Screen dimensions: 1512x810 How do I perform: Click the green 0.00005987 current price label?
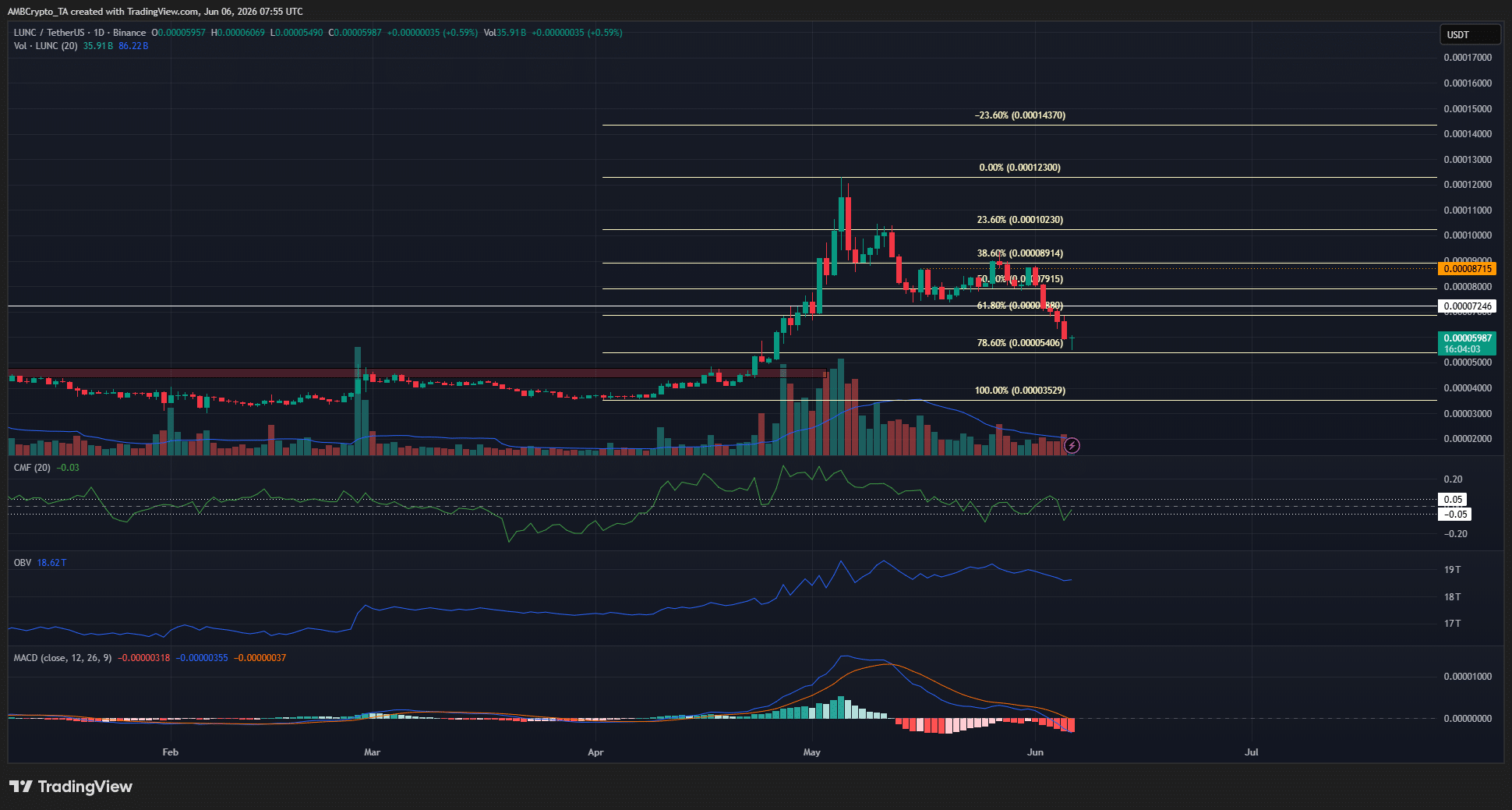click(1468, 343)
